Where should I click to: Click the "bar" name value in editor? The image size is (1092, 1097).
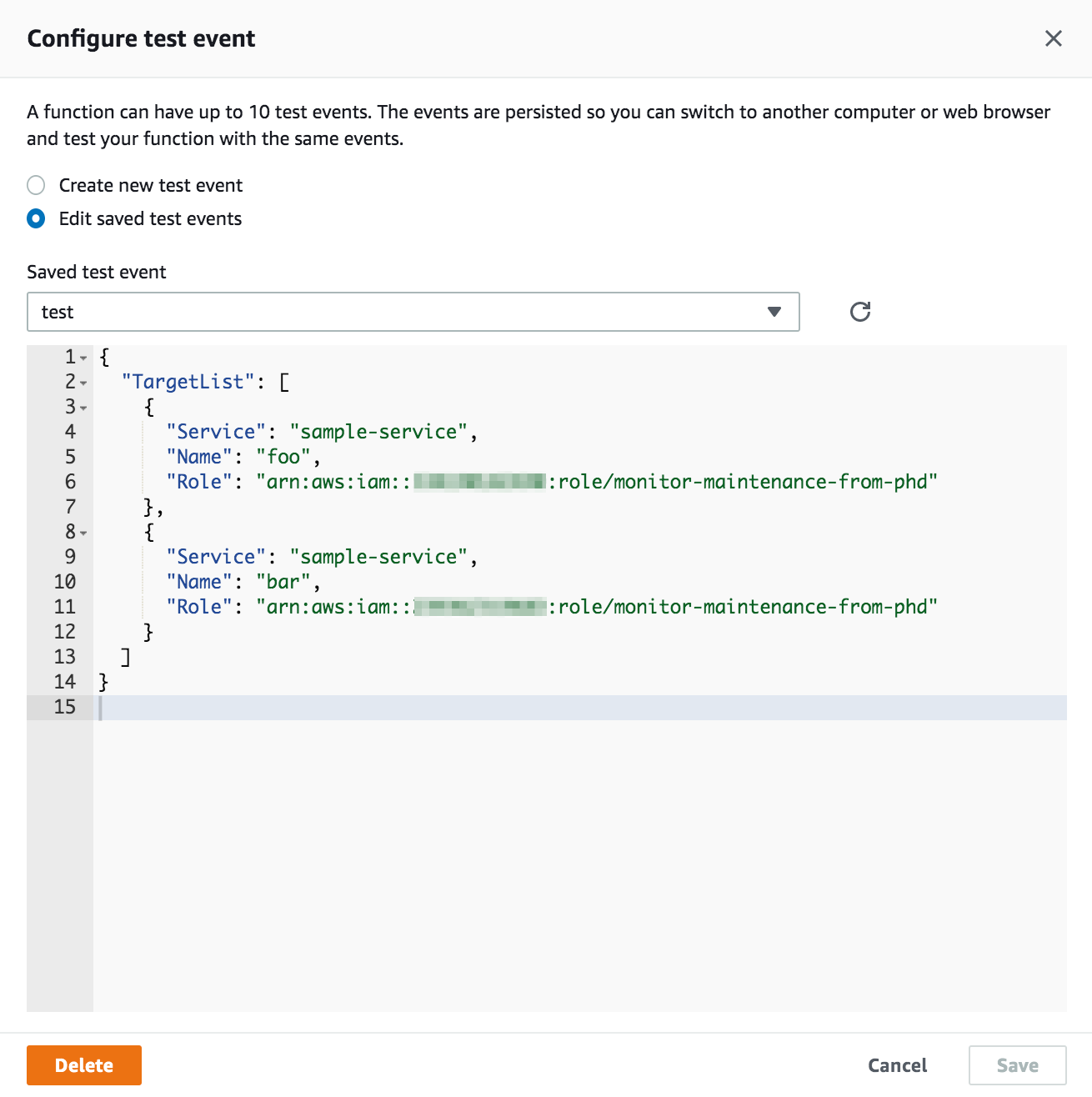283,582
